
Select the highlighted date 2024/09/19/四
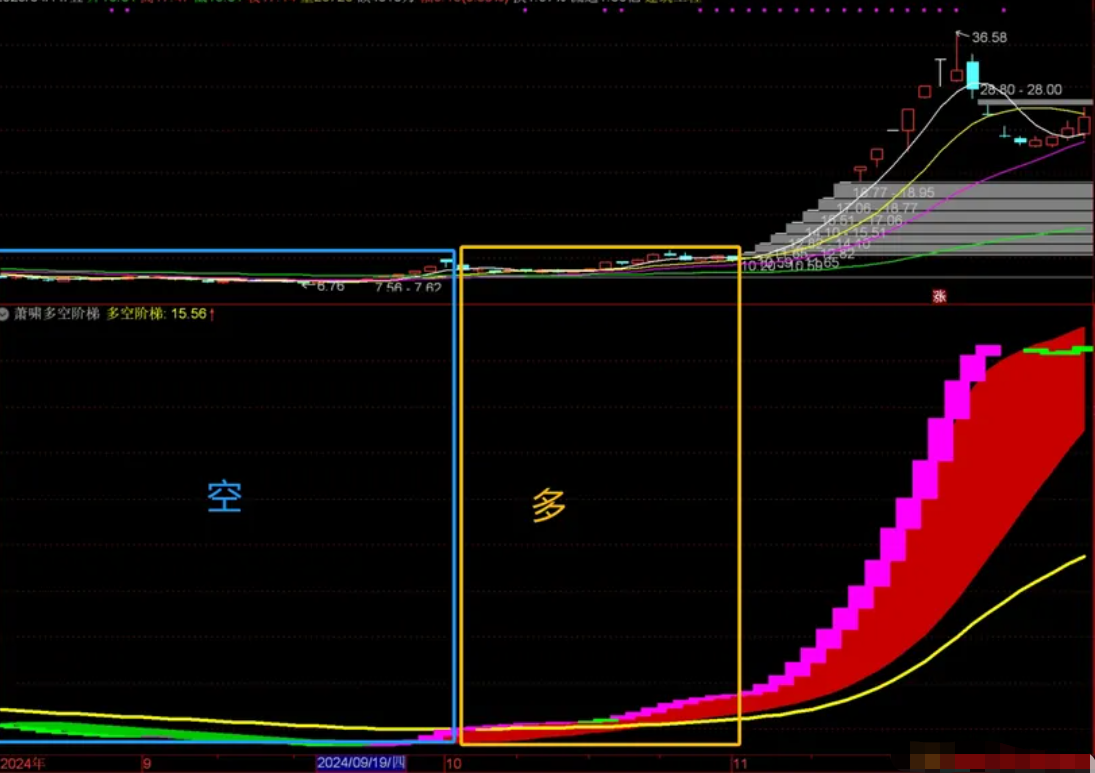[360, 762]
